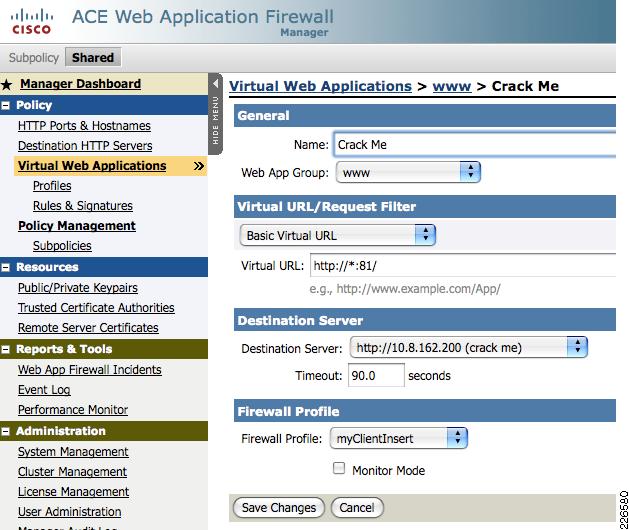Open Virtual Web Applications in sidebar
Viewport: 629px width, 530px height.
tap(92, 166)
